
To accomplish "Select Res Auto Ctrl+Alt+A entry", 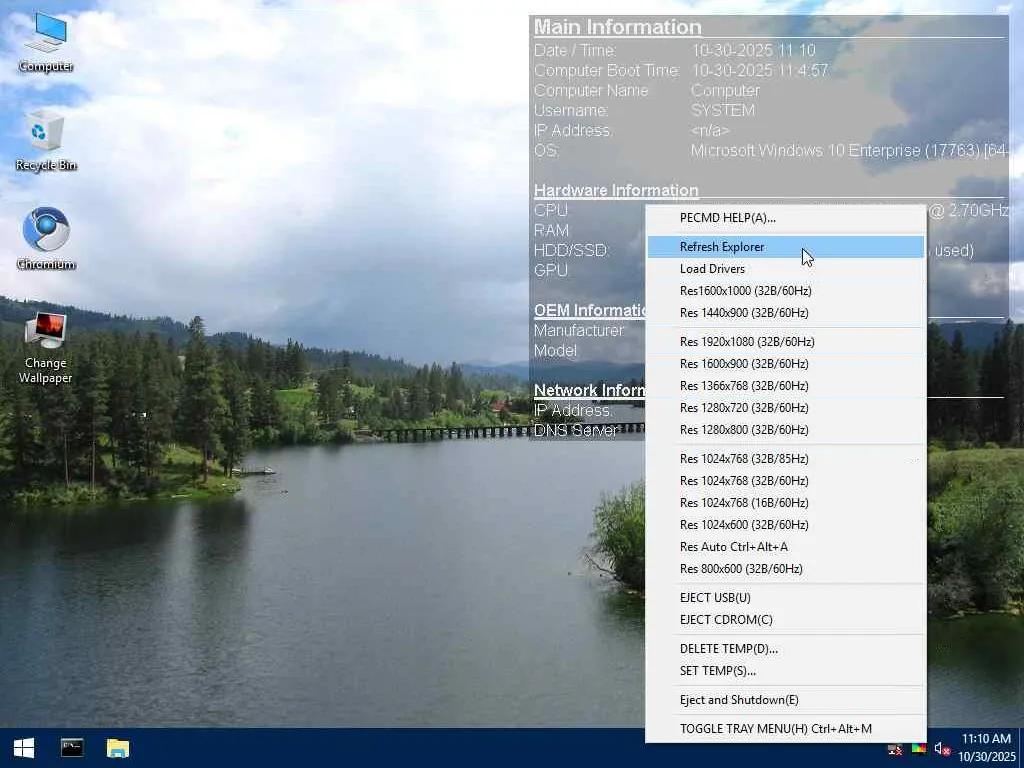I will 786,547.
